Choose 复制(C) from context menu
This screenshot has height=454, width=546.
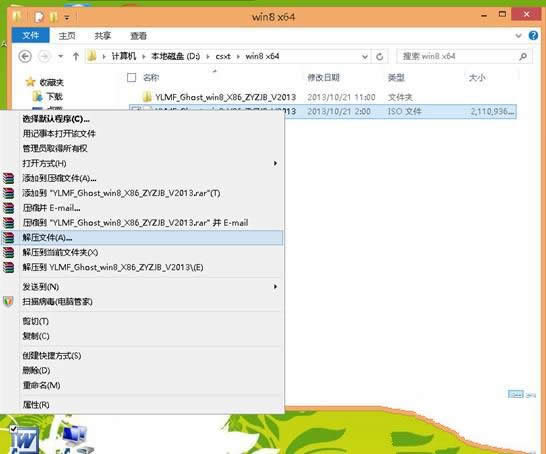coord(36,336)
